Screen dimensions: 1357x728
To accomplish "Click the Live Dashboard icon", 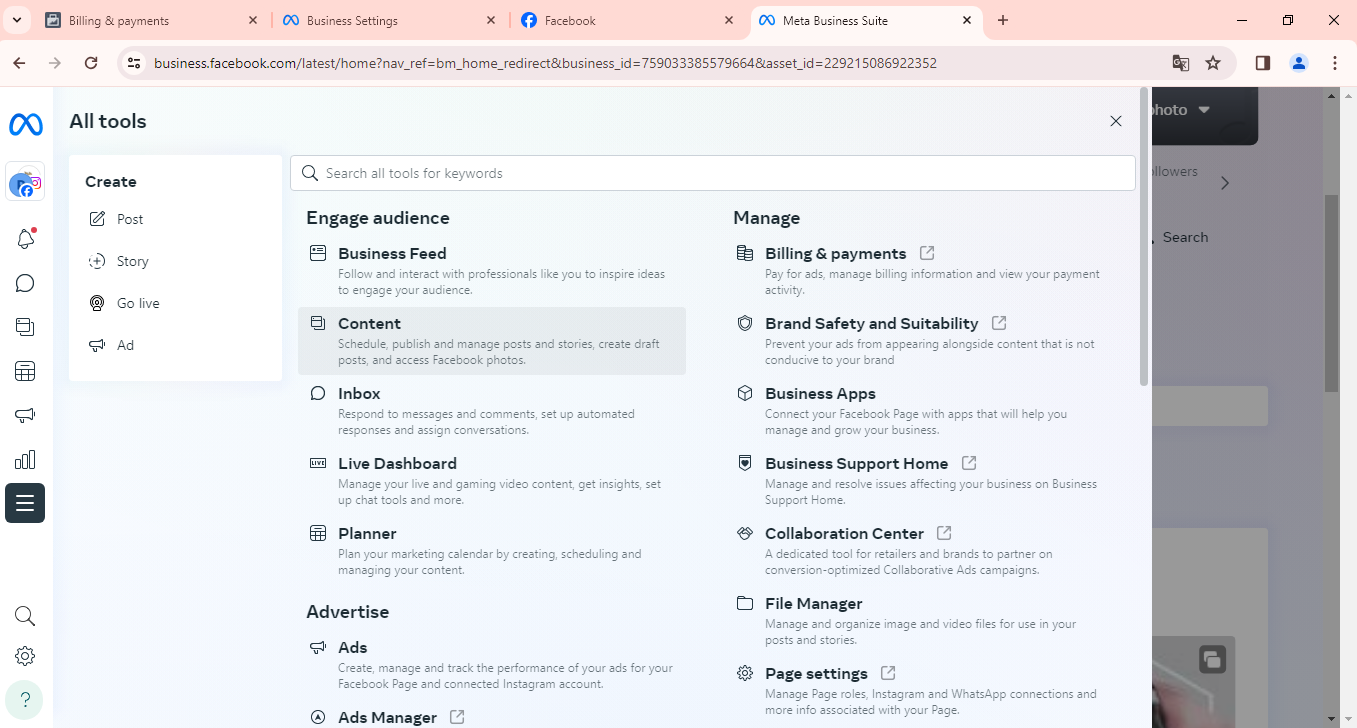I will (318, 463).
